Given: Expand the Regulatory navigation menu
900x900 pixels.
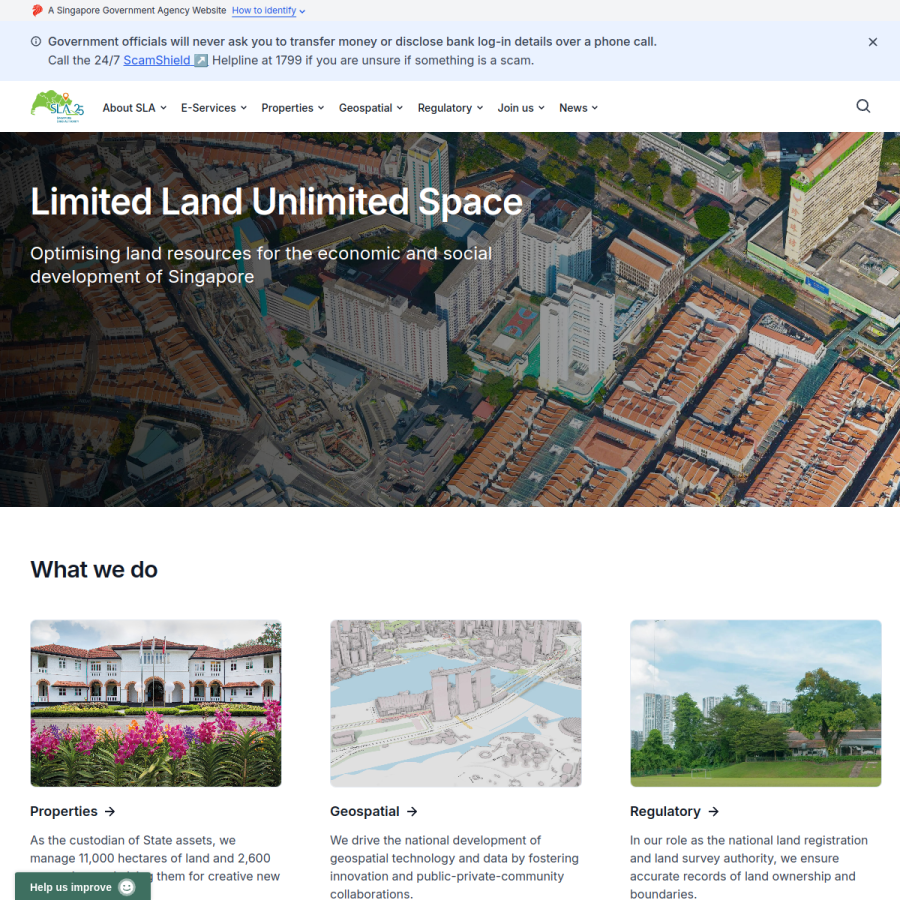Looking at the screenshot, I should click(x=451, y=107).
